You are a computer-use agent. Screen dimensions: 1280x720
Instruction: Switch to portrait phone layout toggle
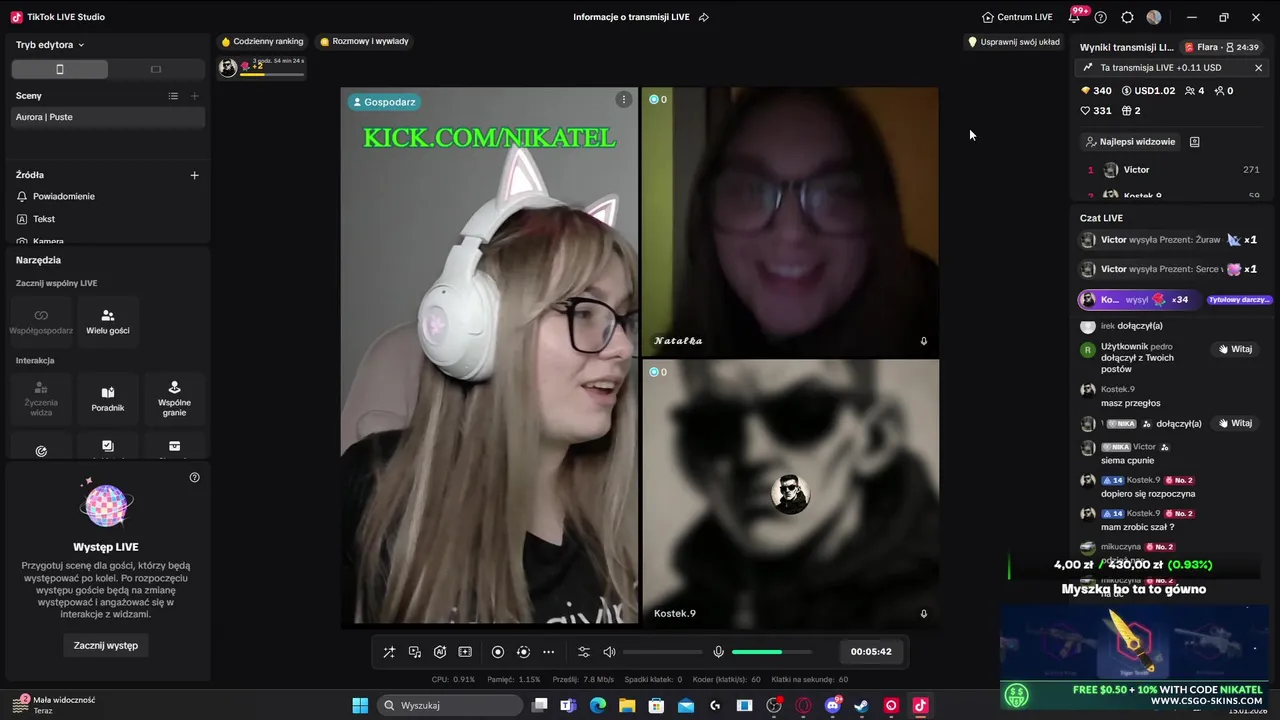(x=60, y=69)
